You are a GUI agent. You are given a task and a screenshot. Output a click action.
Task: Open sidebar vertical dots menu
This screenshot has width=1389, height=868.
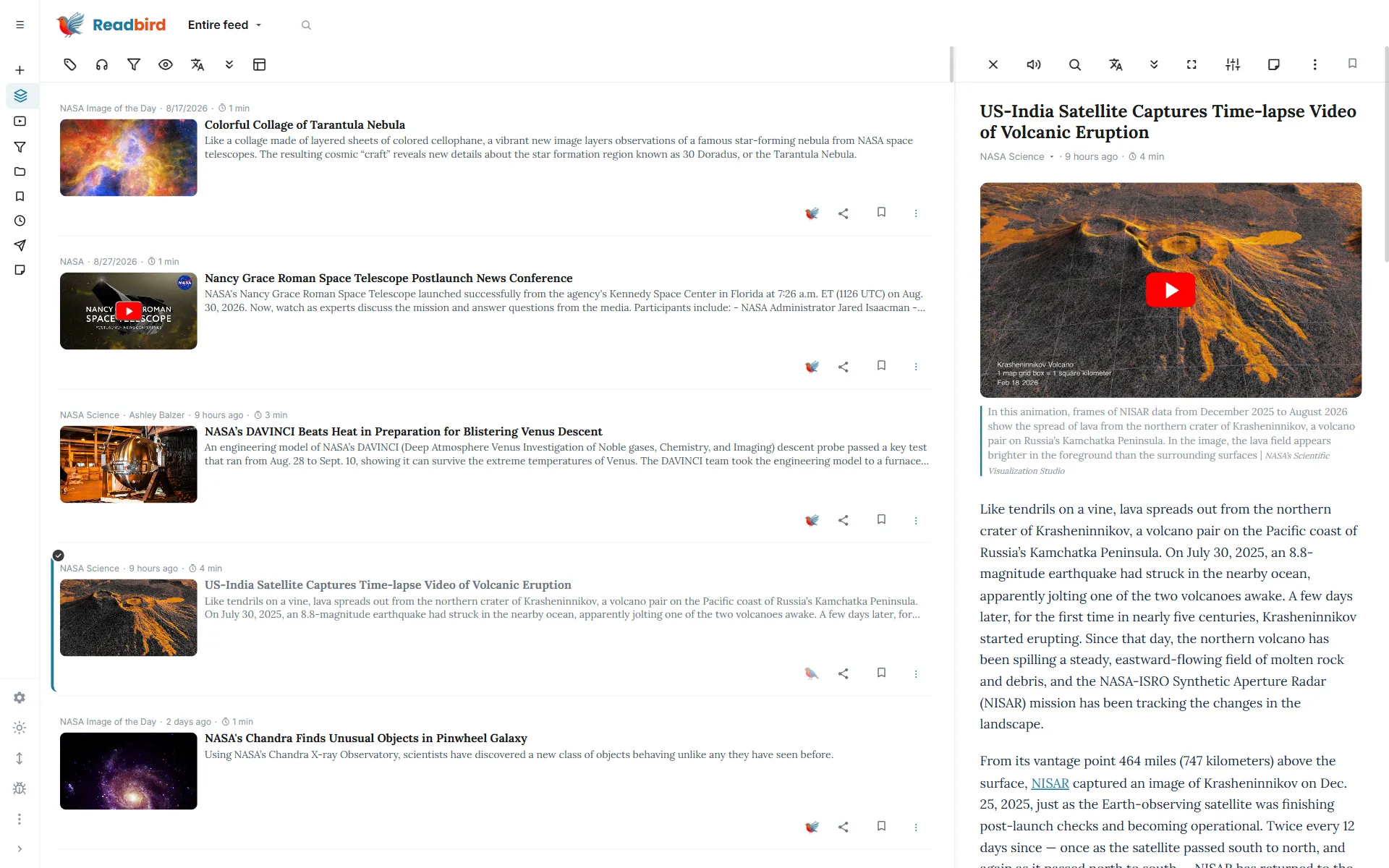pyautogui.click(x=20, y=819)
